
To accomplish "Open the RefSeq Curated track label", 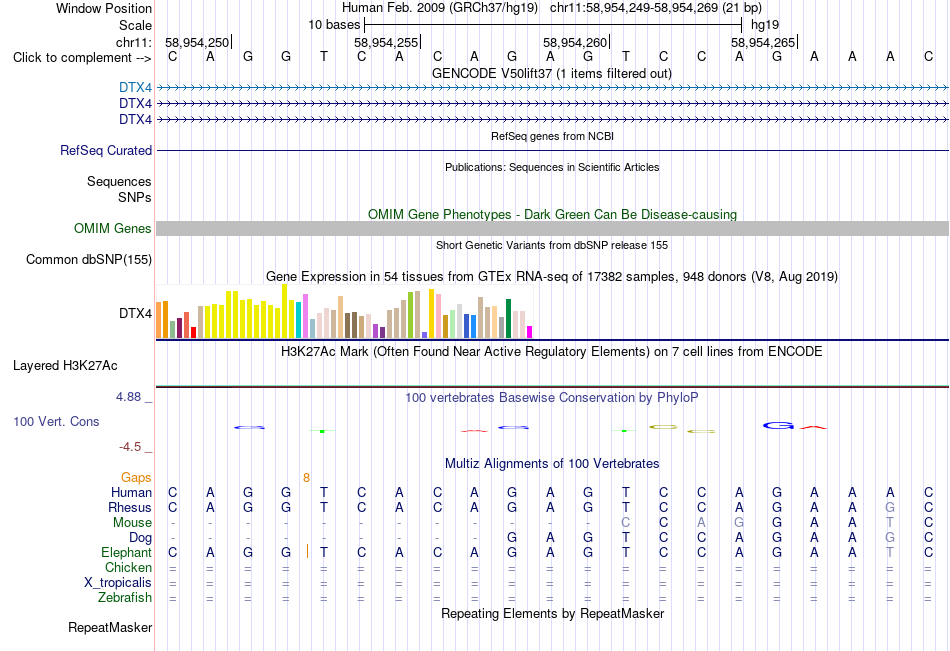I will pos(106,150).
